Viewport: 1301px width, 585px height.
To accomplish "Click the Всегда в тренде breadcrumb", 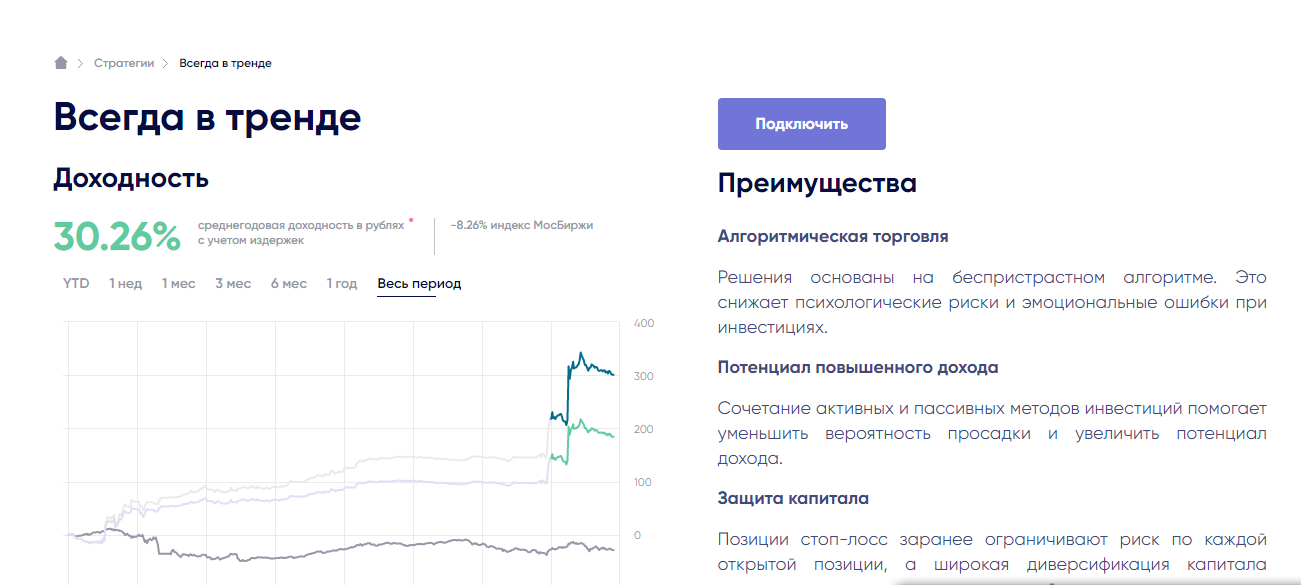I will (225, 63).
